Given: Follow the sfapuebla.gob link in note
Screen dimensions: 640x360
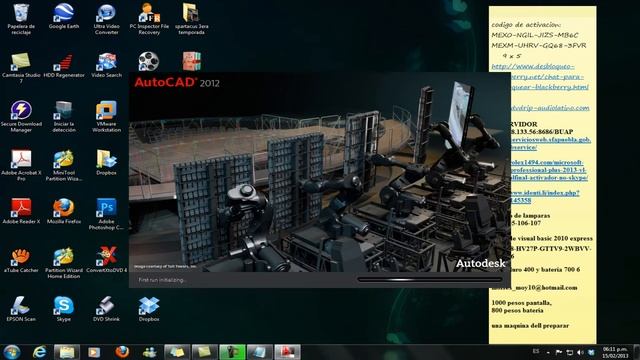Looking at the screenshot, I should (x=550, y=143).
